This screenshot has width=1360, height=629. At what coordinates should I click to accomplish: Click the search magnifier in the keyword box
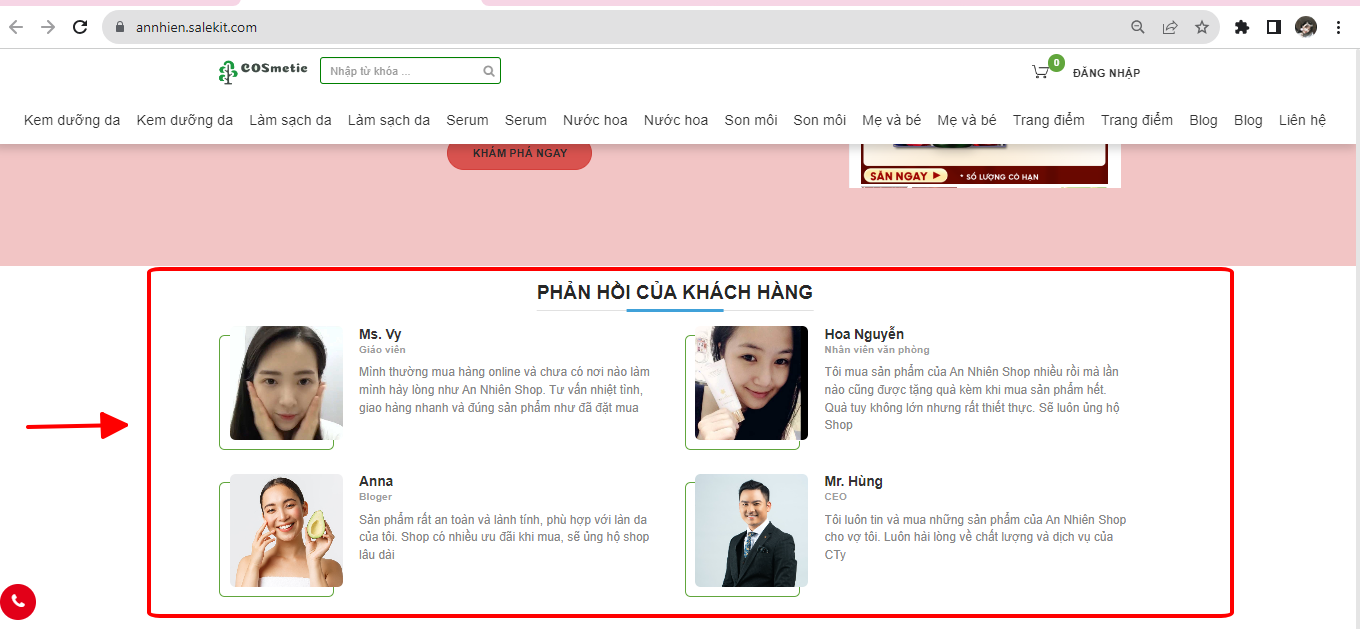click(x=489, y=71)
